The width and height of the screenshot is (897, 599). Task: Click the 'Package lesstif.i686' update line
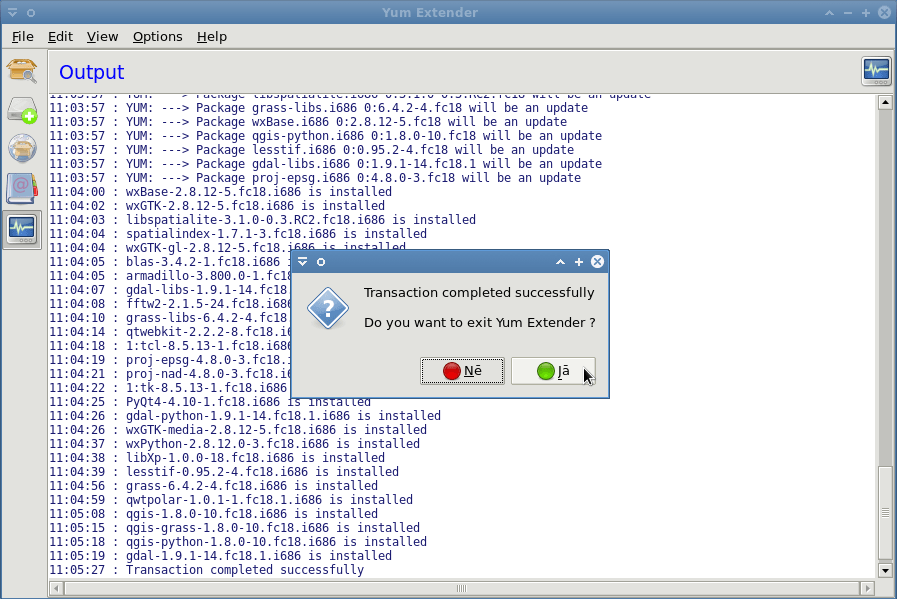pyautogui.click(x=312, y=149)
